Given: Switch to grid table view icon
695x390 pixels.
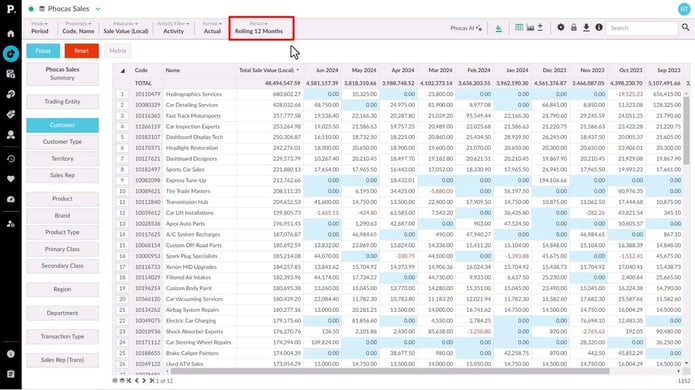Looking at the screenshot, I should [x=519, y=27].
